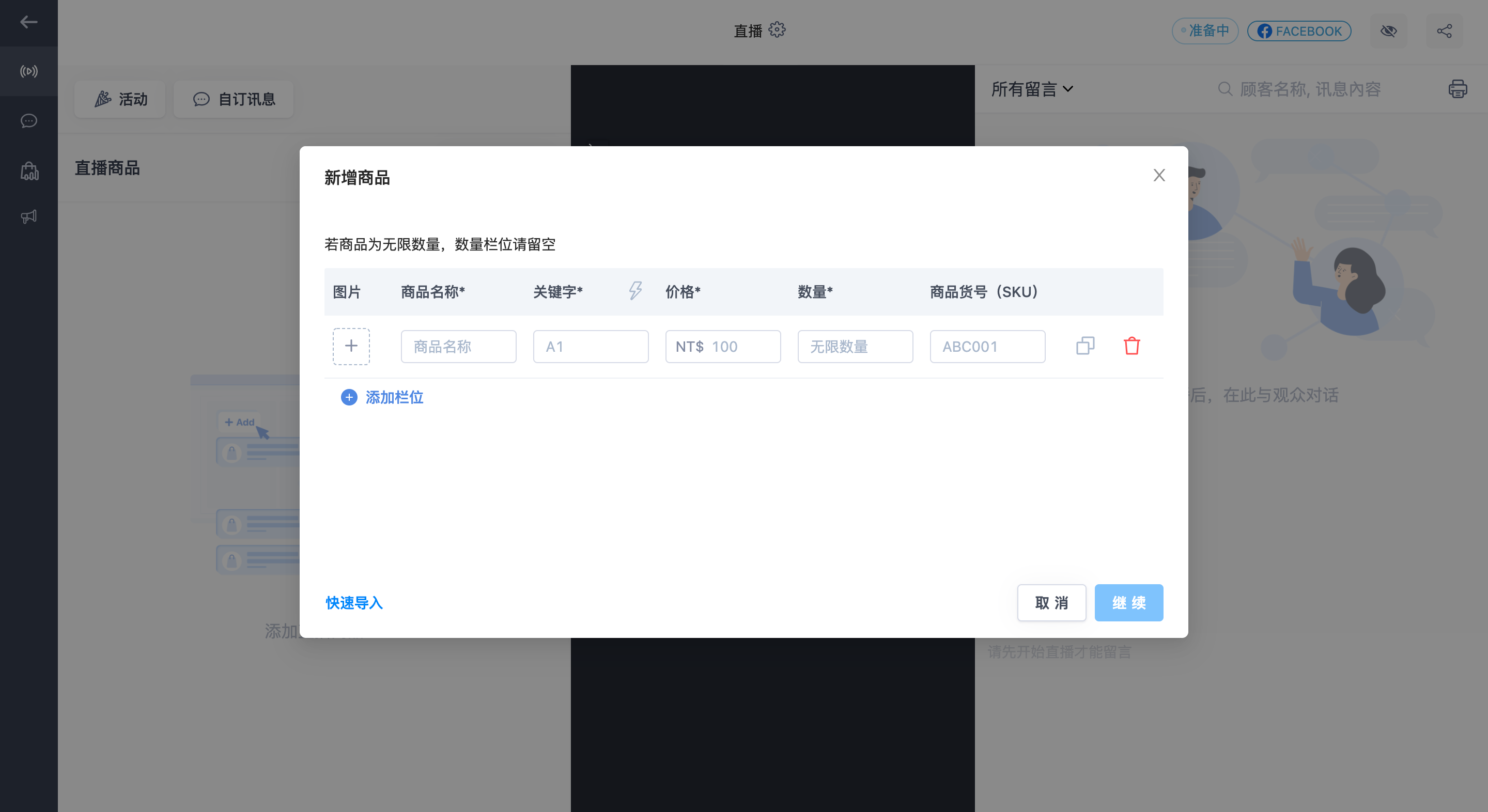
Task: Click the 直播商品 heading
Action: (x=107, y=168)
